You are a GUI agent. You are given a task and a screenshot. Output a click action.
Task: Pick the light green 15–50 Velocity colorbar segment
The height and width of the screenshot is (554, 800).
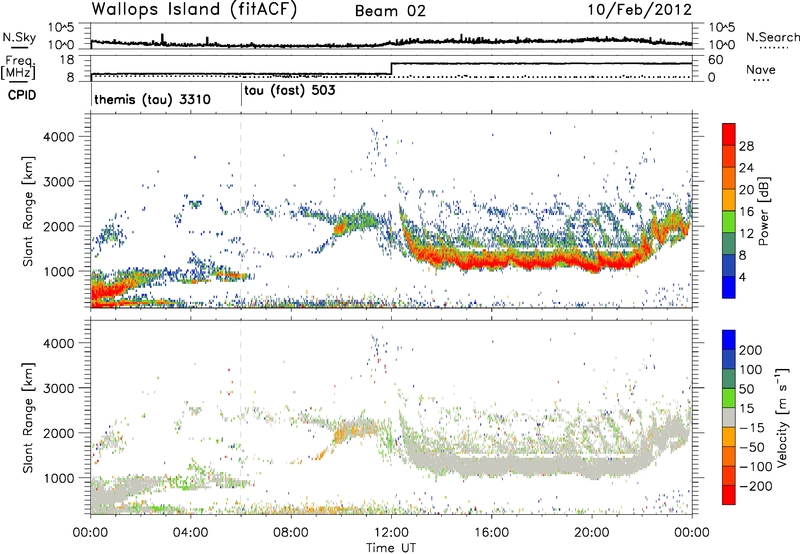tap(729, 398)
